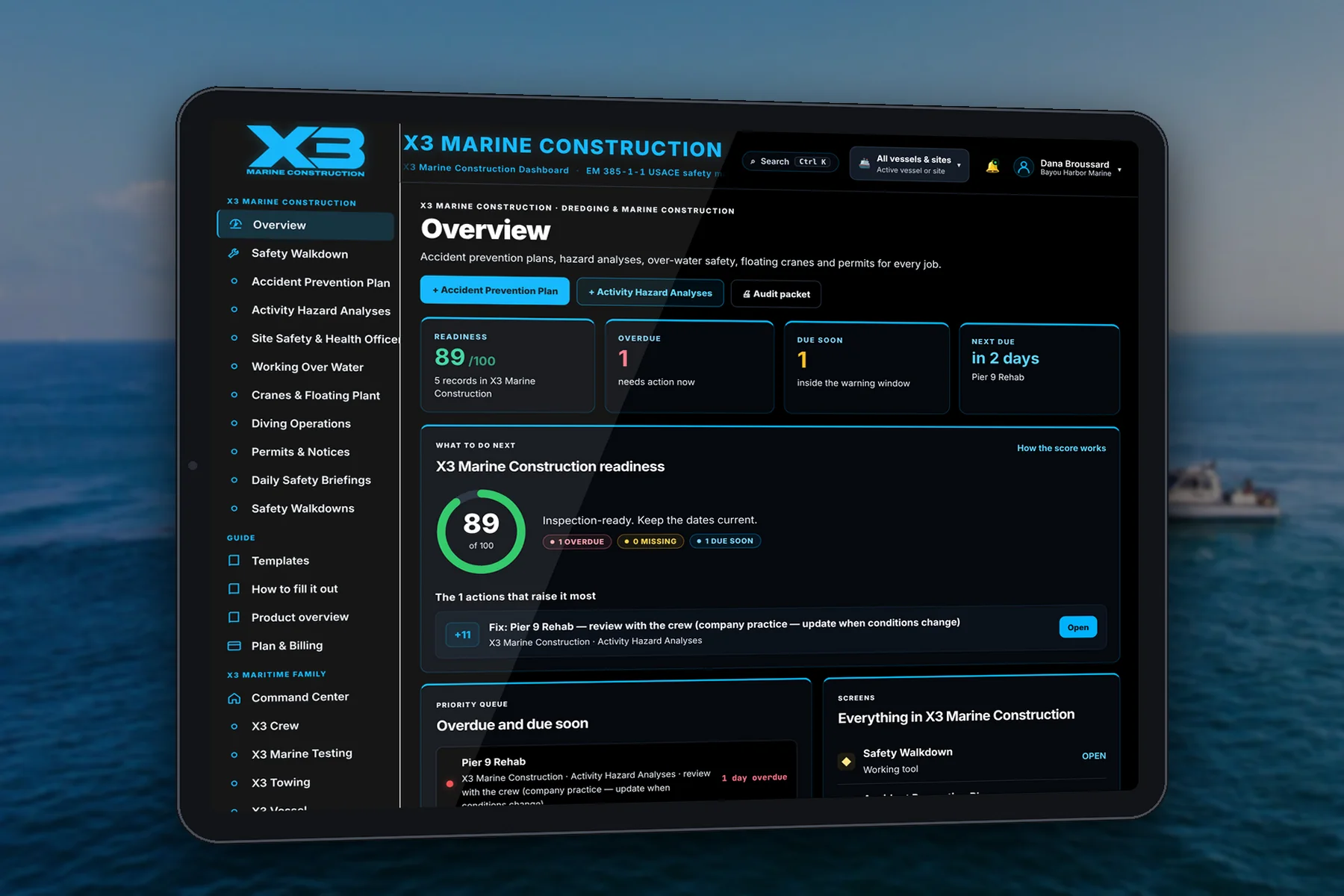Click the user avatar icon
The width and height of the screenshot is (1344, 896).
(x=1024, y=167)
